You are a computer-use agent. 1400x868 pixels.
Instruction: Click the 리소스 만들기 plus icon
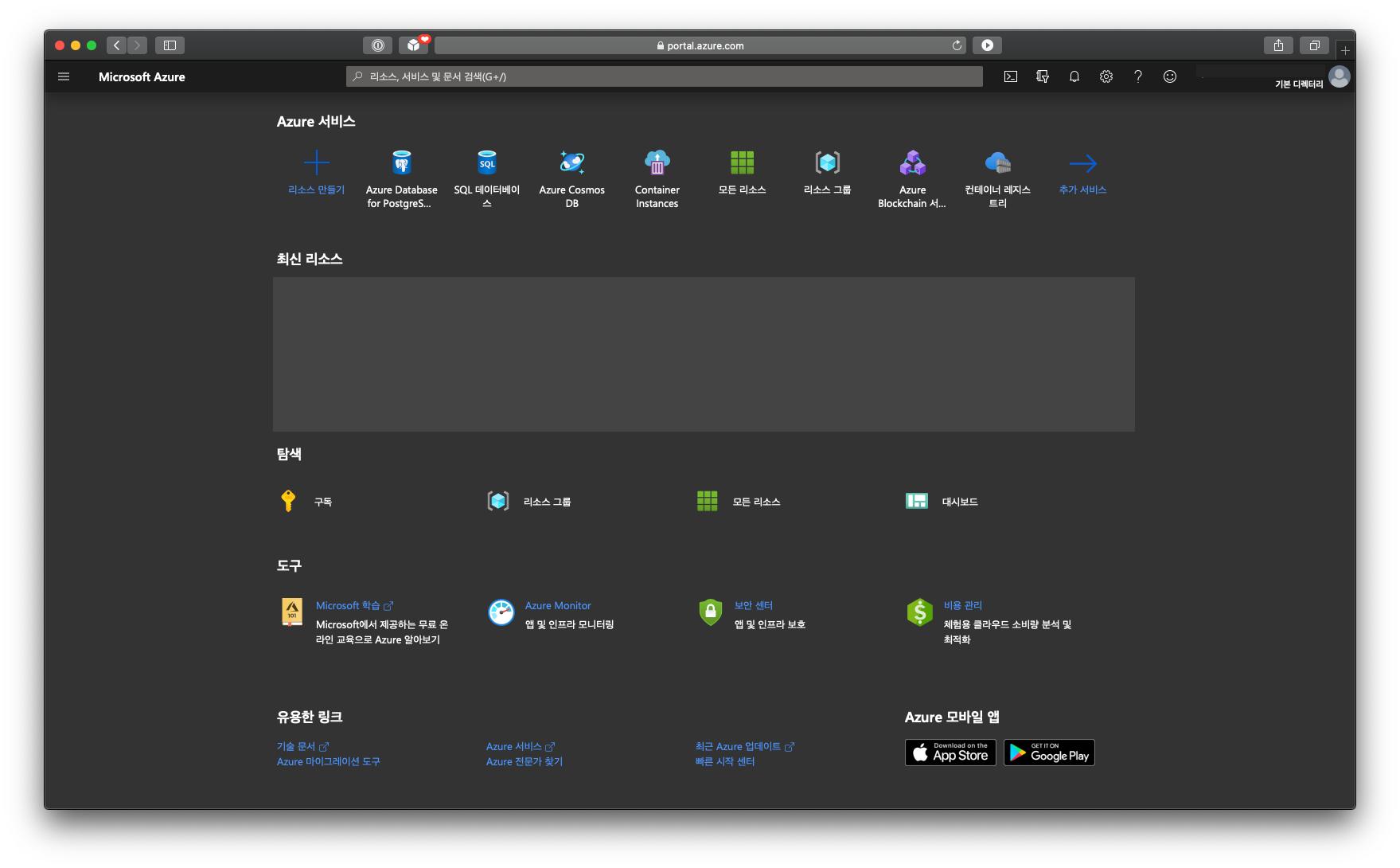coord(316,162)
